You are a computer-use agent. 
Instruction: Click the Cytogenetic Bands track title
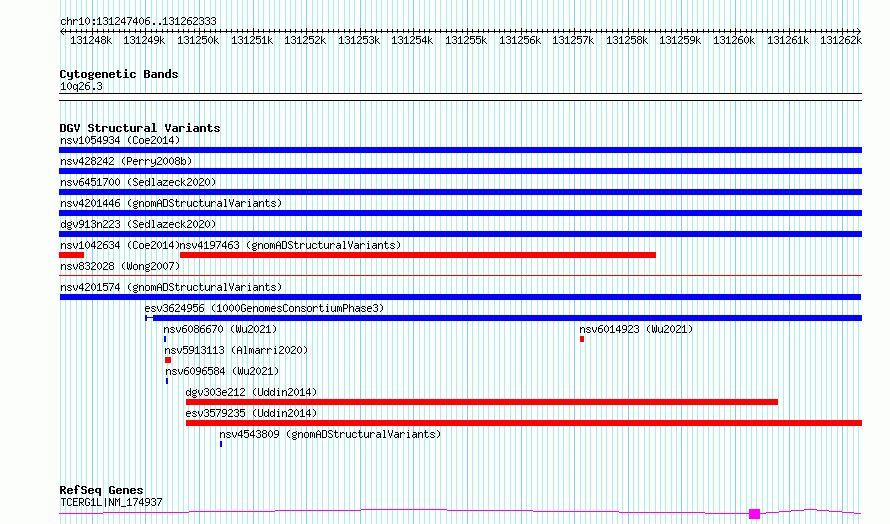[119, 74]
